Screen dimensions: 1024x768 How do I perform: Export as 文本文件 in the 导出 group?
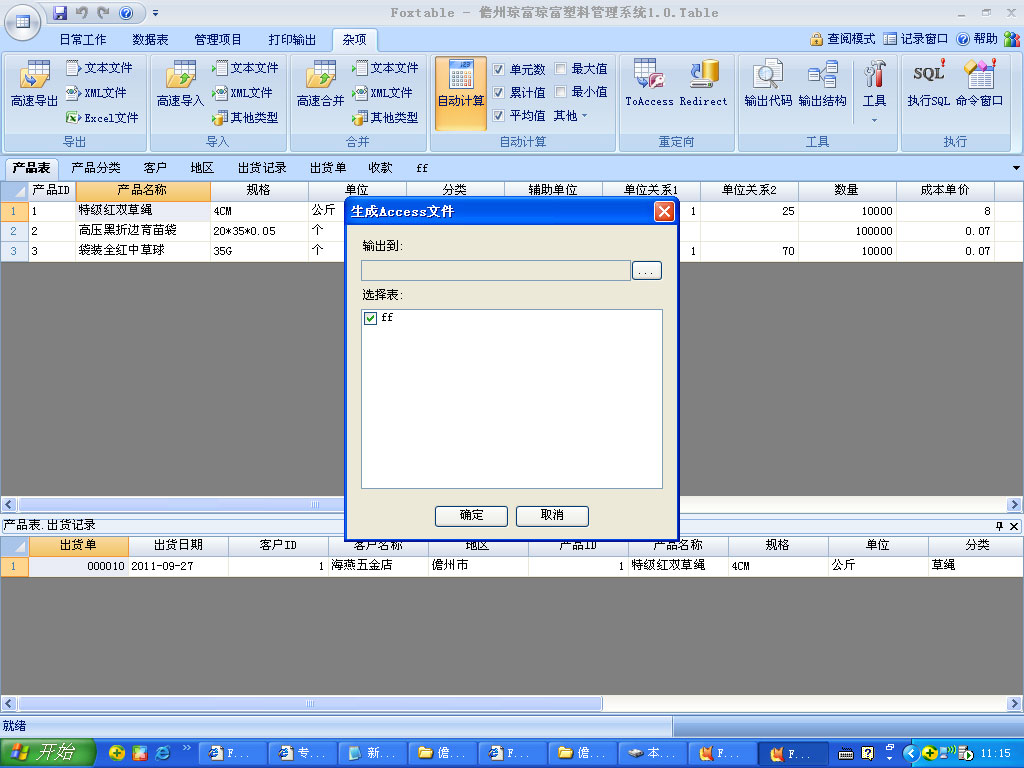pos(100,68)
